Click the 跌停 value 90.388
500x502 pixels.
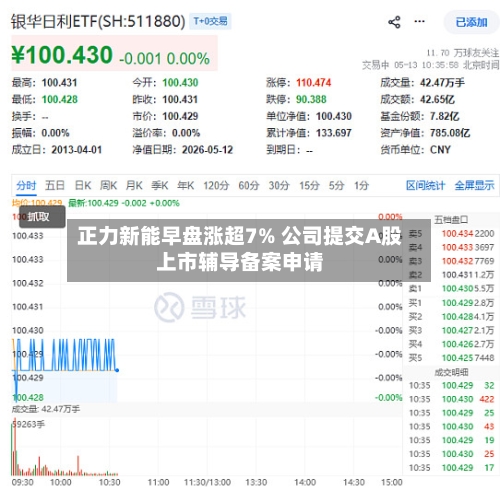[311, 99]
